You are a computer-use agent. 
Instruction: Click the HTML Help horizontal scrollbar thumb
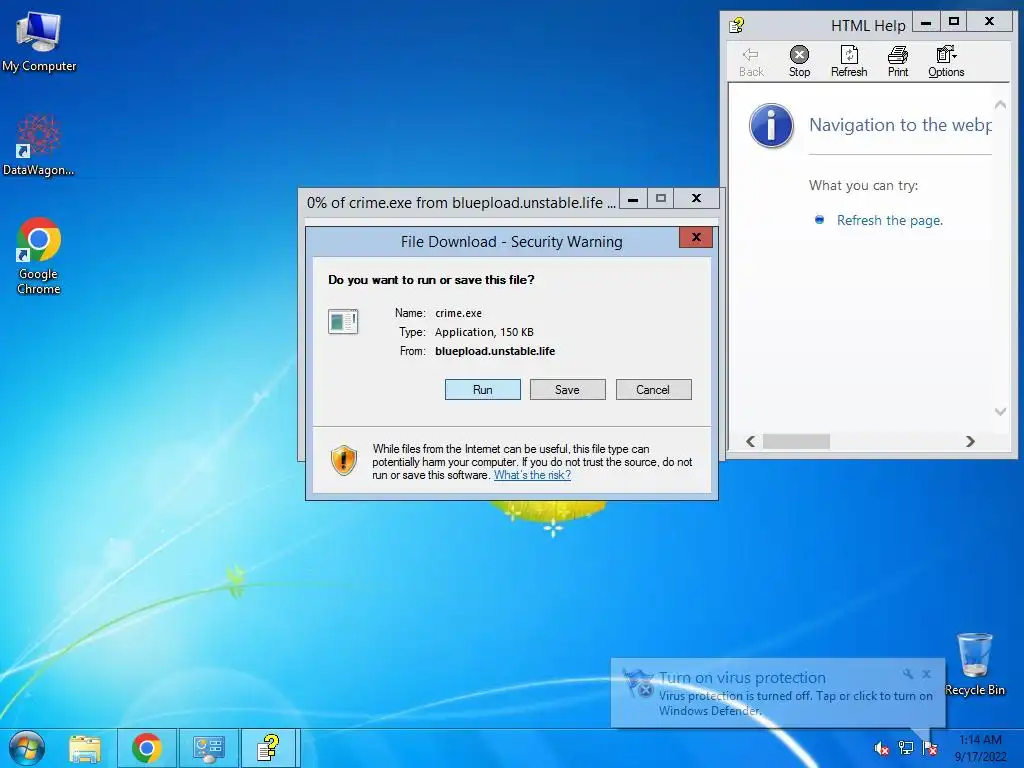[796, 441]
